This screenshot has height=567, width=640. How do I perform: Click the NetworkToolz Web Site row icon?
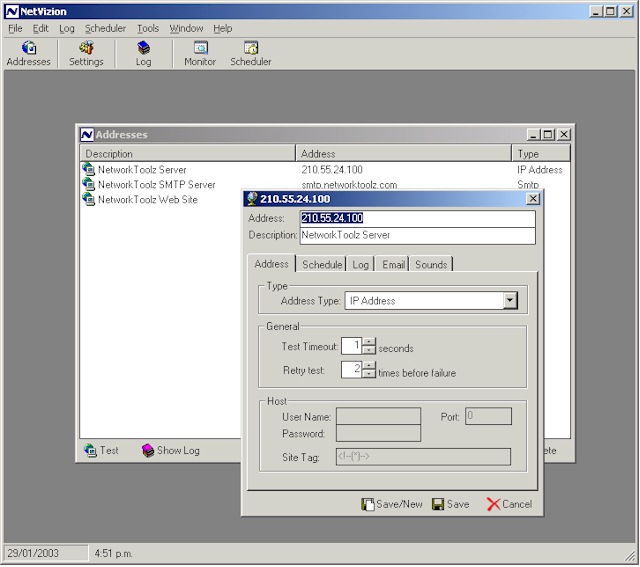(89, 199)
